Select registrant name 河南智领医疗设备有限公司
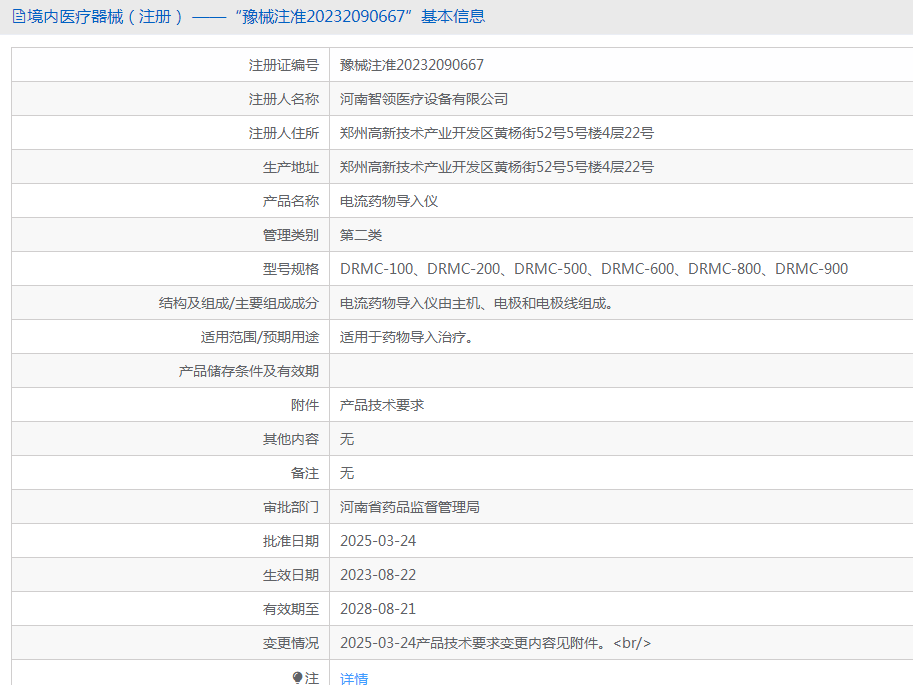This screenshot has height=685, width=913. 424,99
